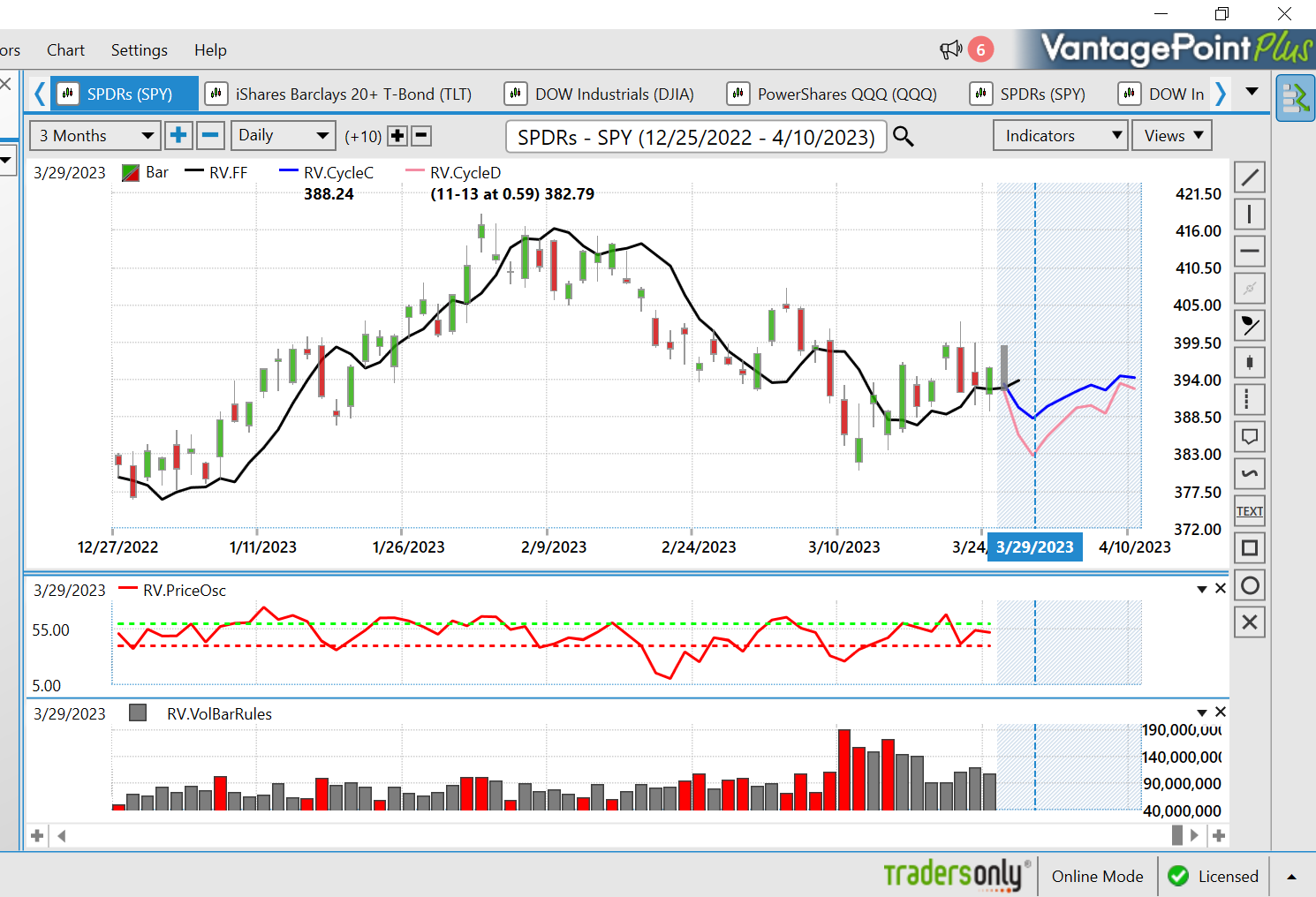
Task: Select the trend line drawing tool
Action: [x=1249, y=177]
